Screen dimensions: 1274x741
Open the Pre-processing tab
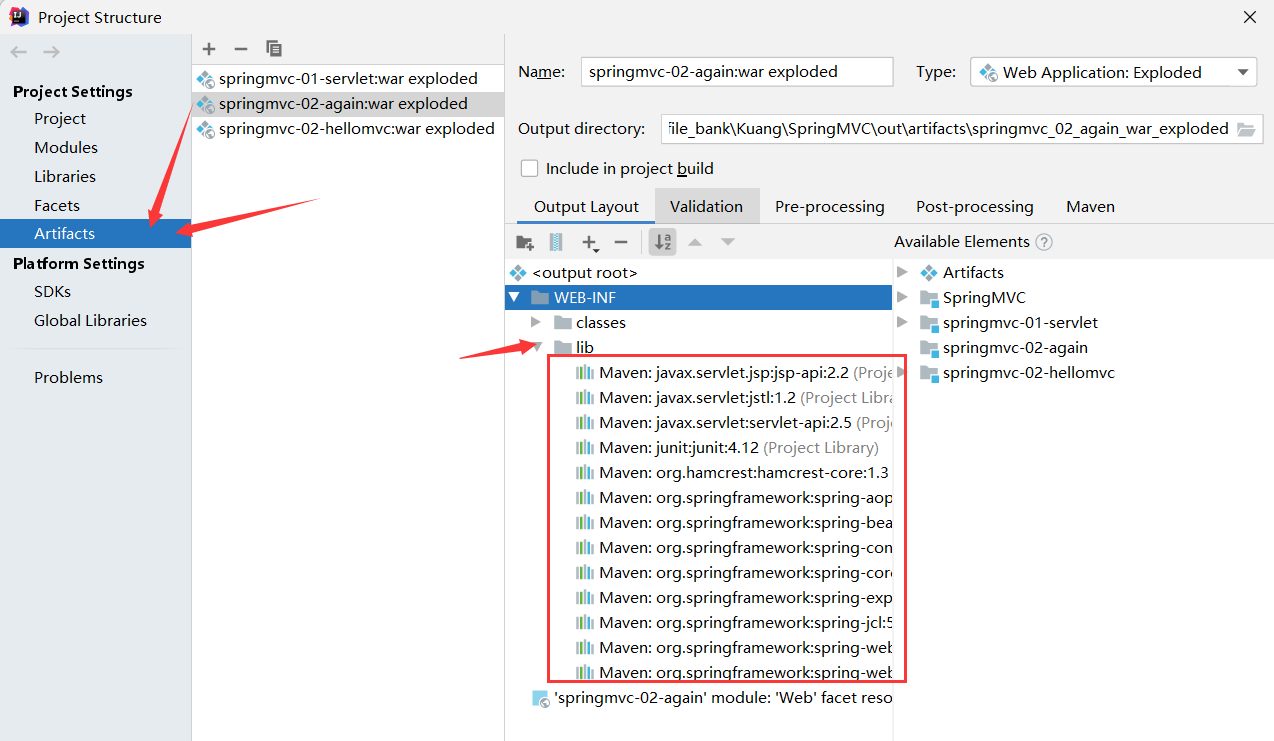(830, 206)
